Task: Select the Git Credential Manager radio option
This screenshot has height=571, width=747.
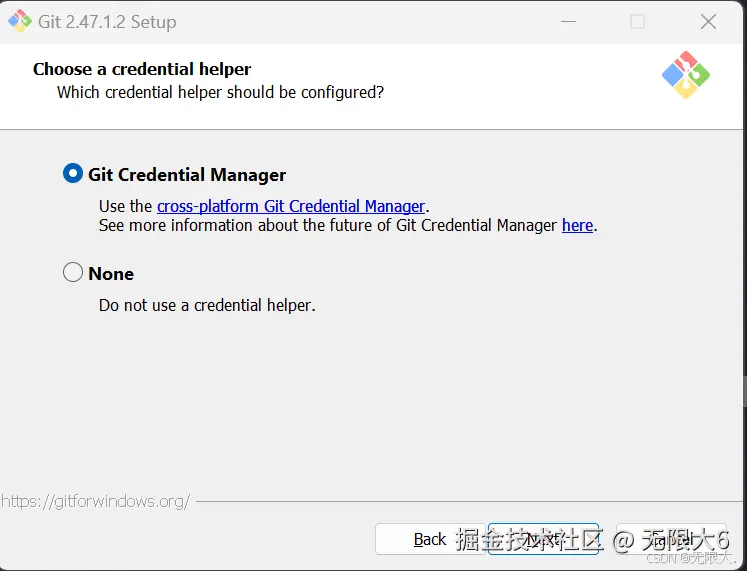Action: (73, 174)
